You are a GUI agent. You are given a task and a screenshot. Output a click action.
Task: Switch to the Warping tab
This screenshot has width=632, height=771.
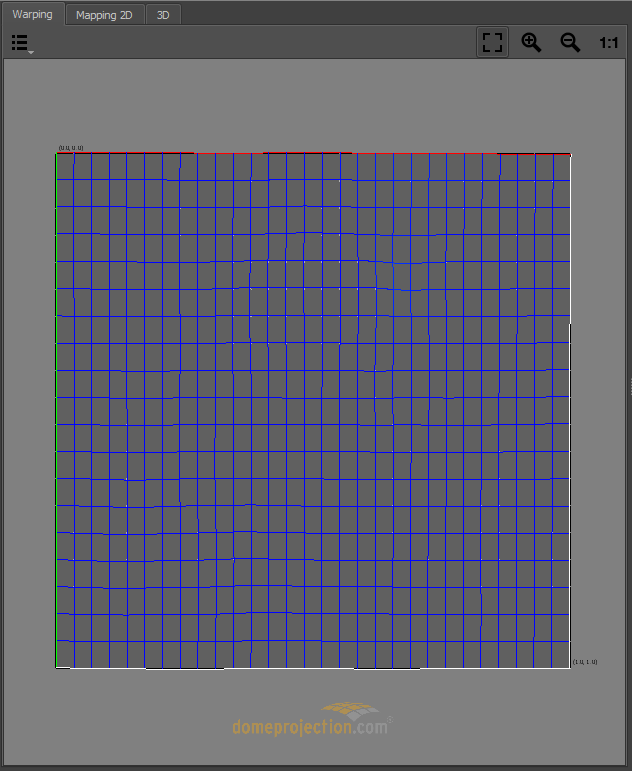coord(33,14)
